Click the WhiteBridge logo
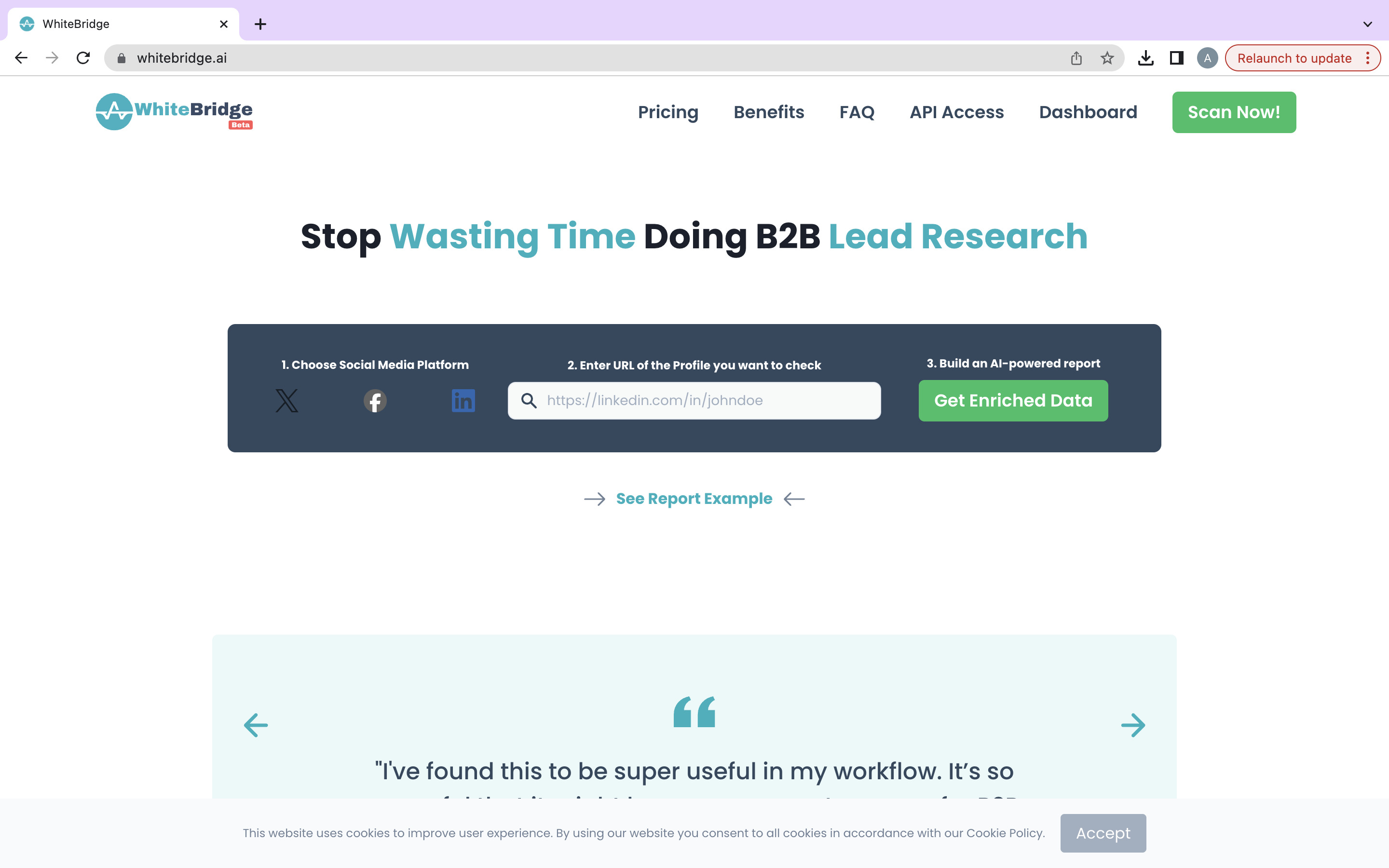The height and width of the screenshot is (868, 1389). (174, 111)
